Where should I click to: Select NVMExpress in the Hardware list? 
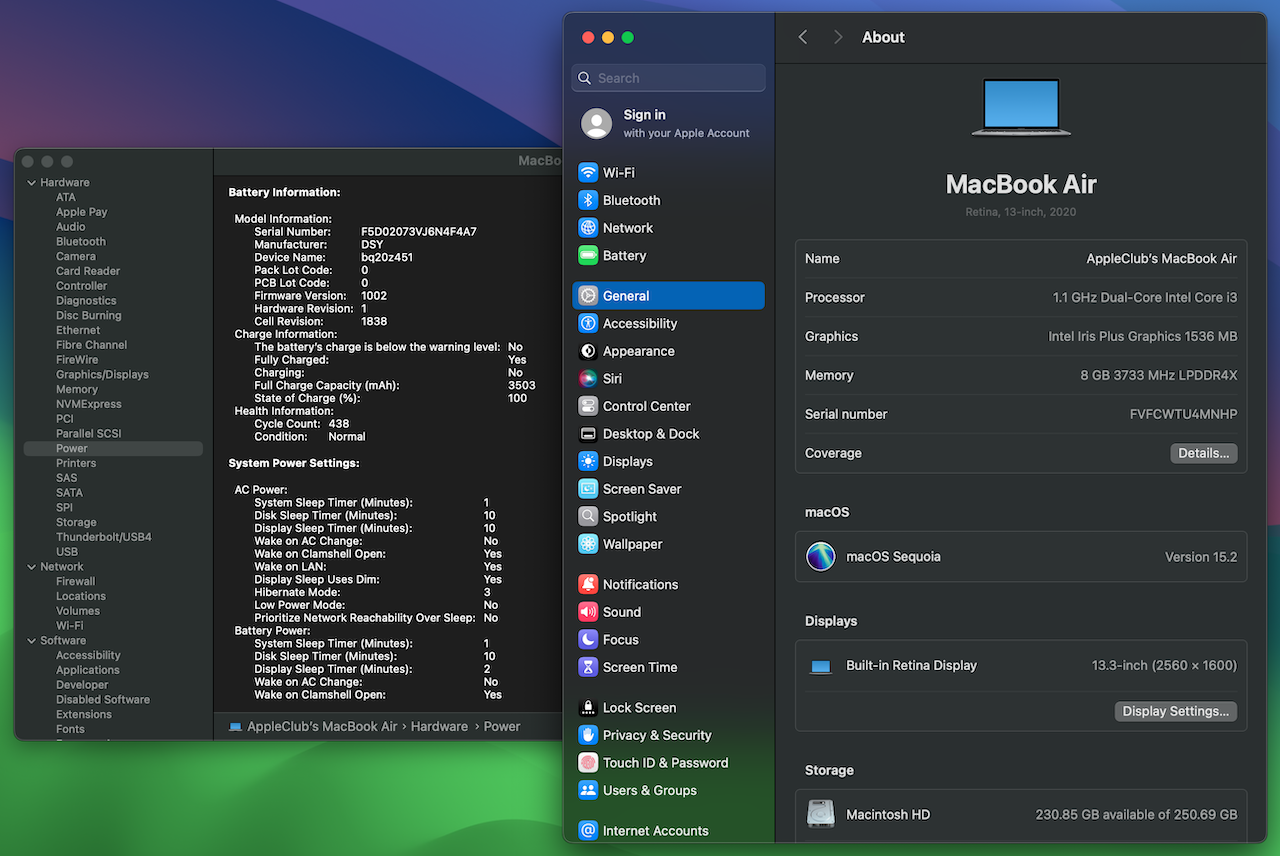coord(89,405)
